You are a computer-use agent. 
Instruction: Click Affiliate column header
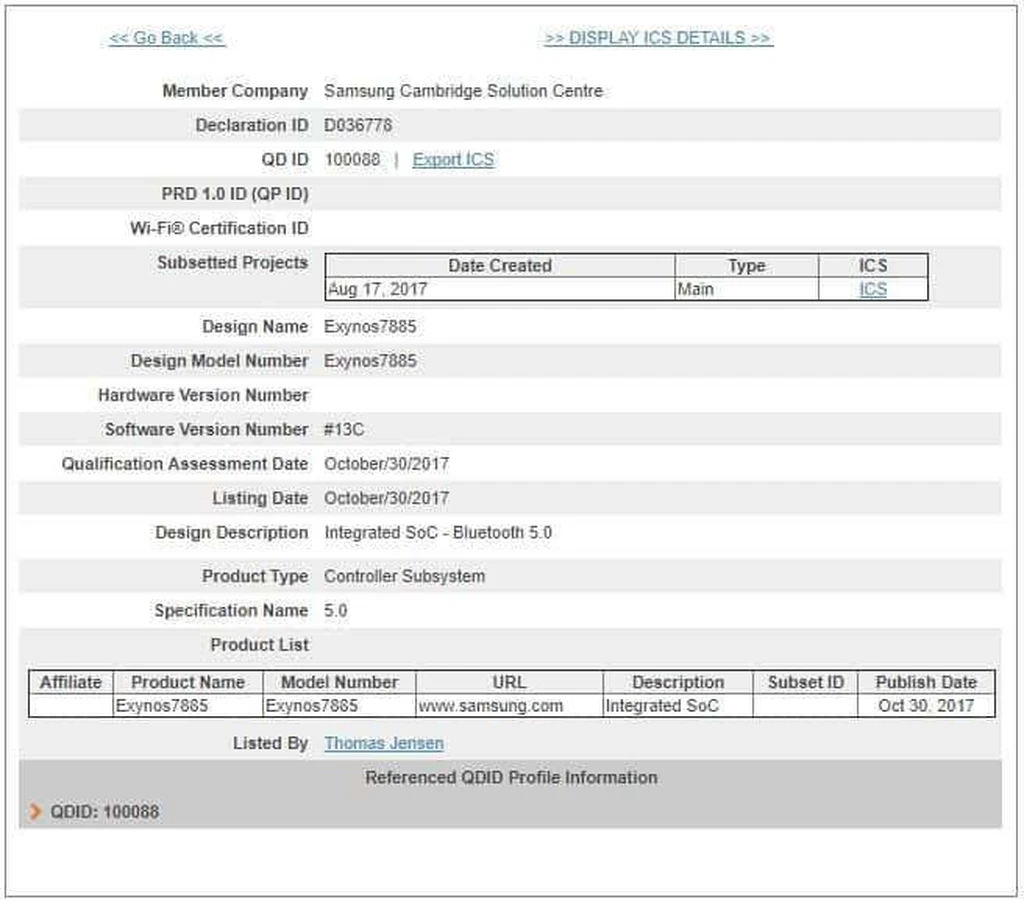[x=71, y=683]
